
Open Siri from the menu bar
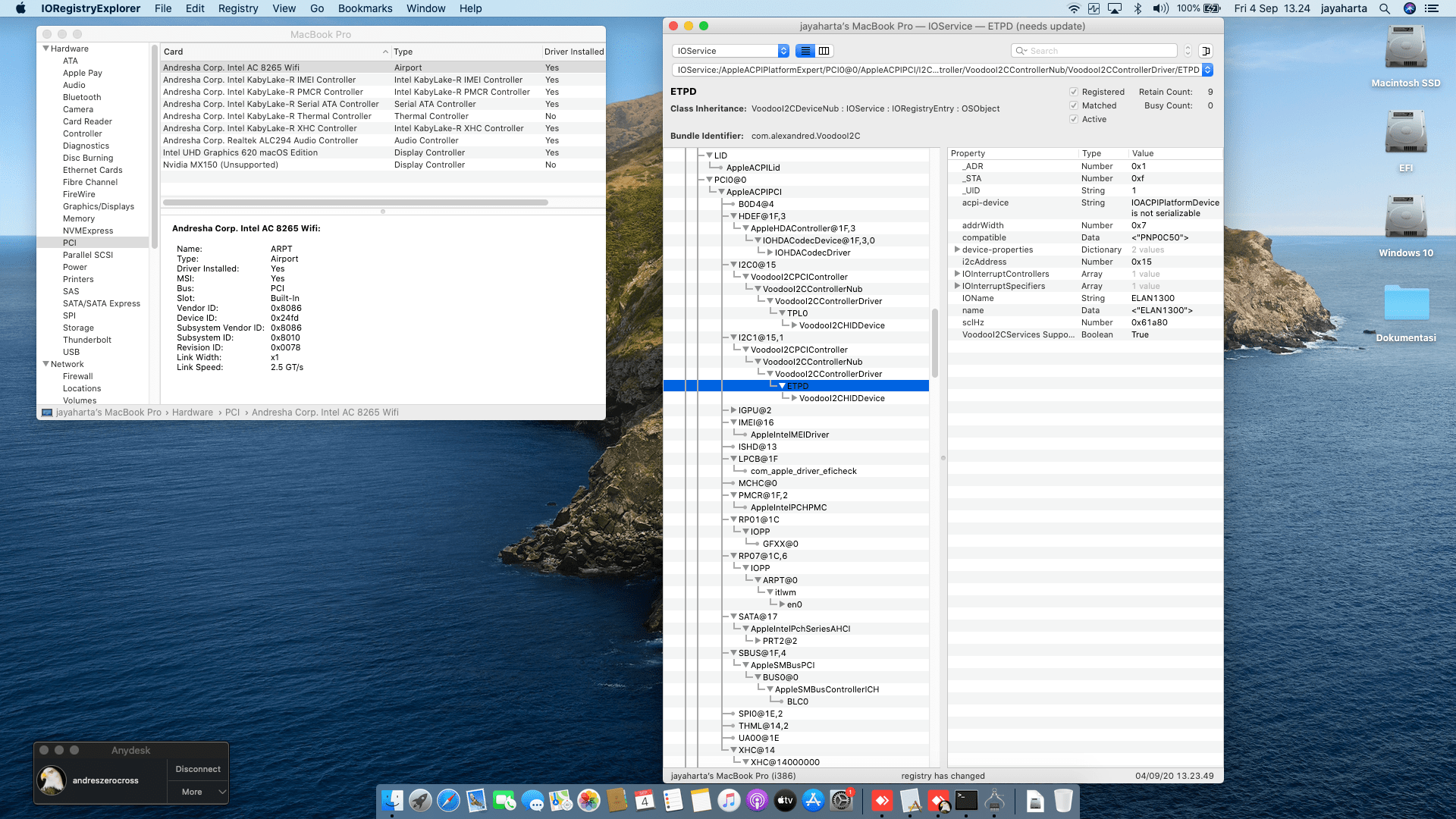click(1410, 8)
